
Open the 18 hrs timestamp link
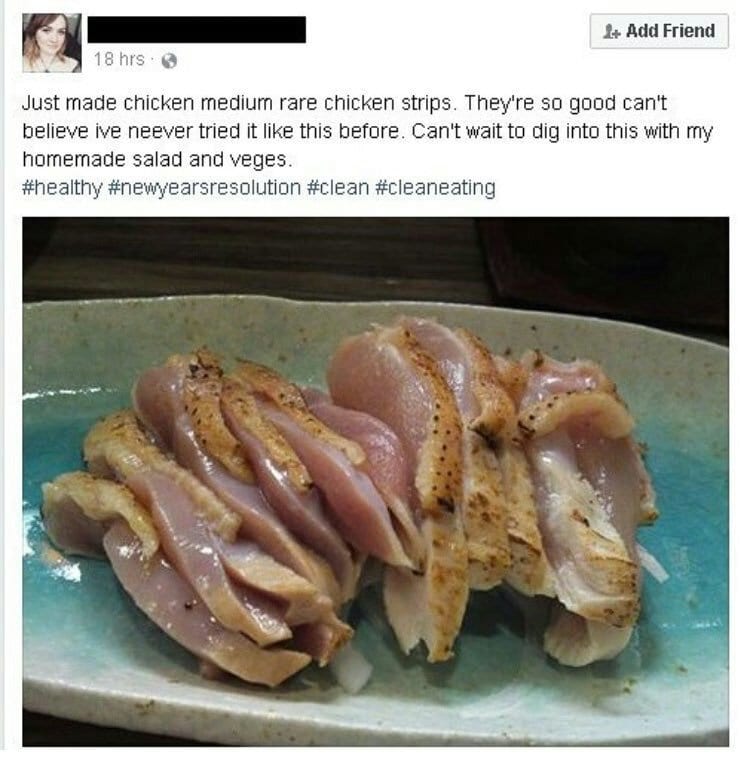pyautogui.click(x=119, y=59)
